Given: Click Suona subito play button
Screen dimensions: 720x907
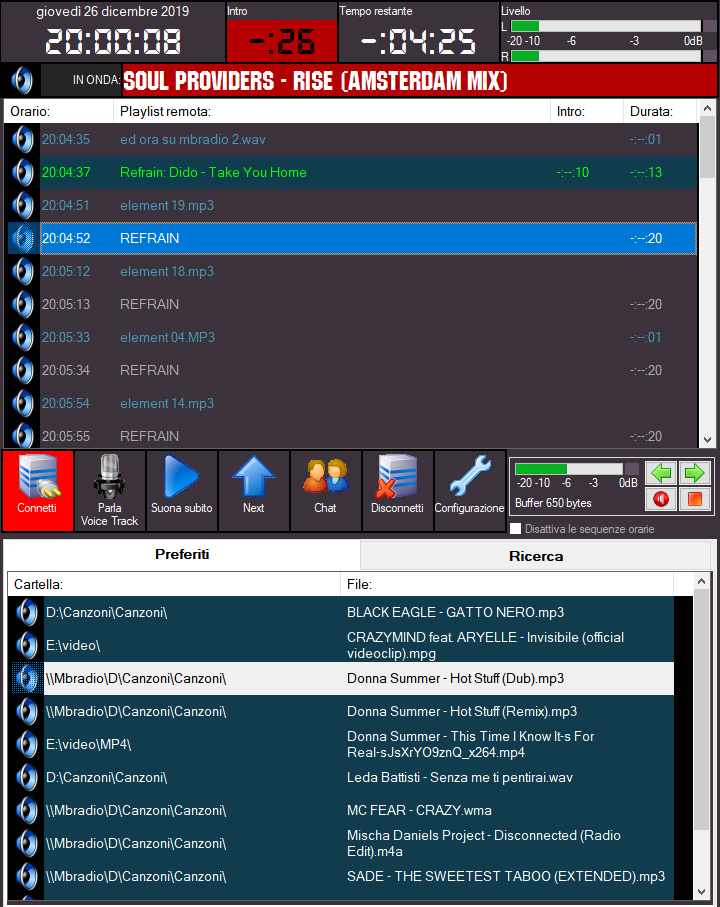Looking at the screenshot, I should 182,491.
